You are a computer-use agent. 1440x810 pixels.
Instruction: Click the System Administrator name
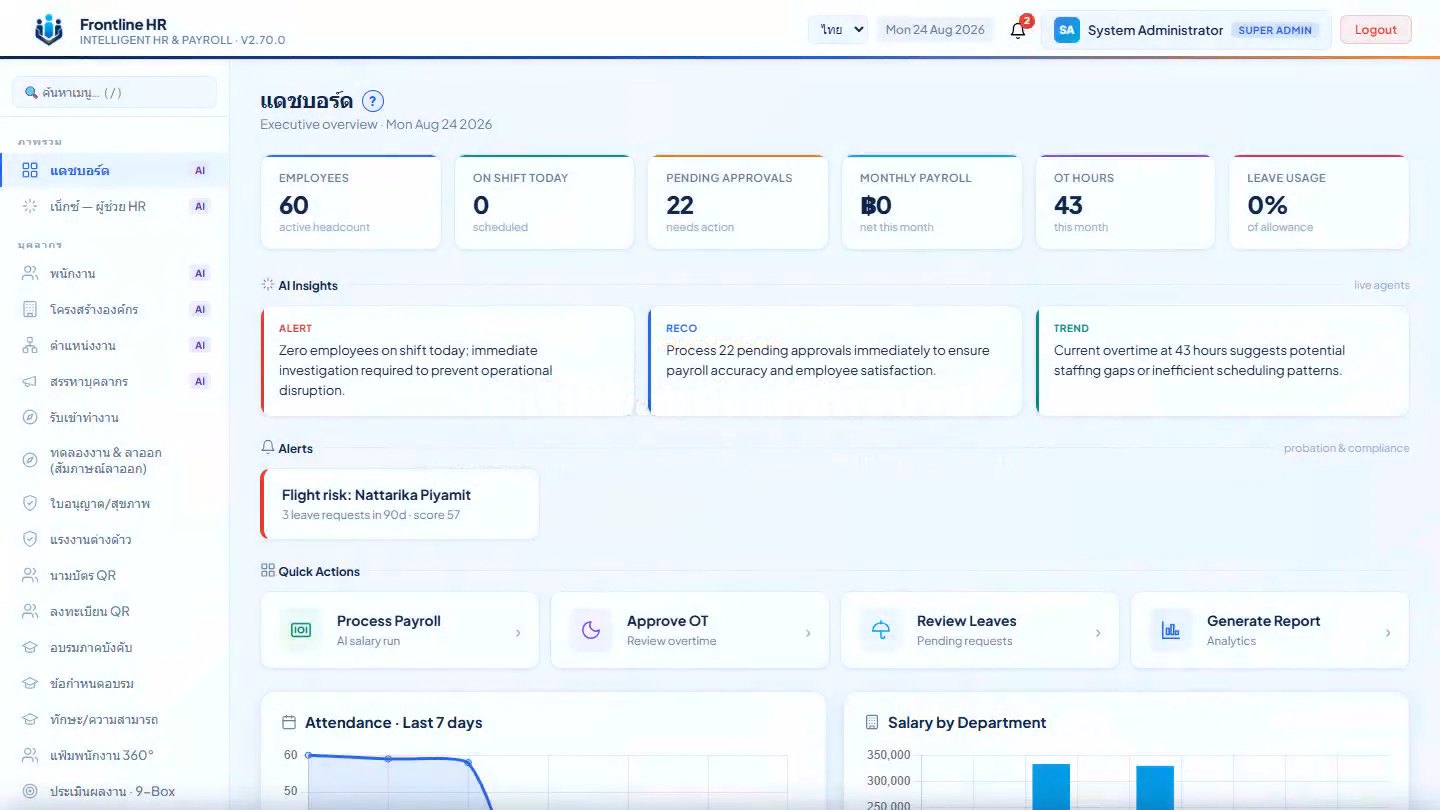1155,30
